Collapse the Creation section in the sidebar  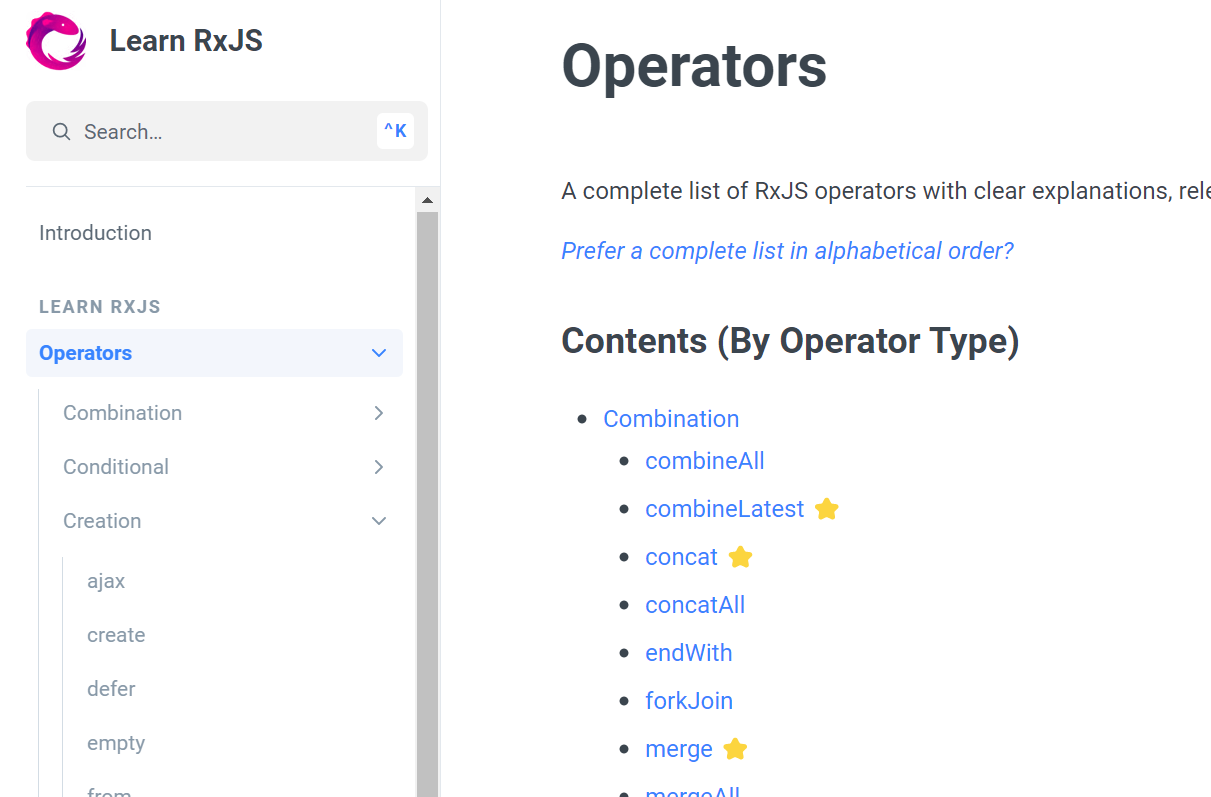click(x=378, y=521)
